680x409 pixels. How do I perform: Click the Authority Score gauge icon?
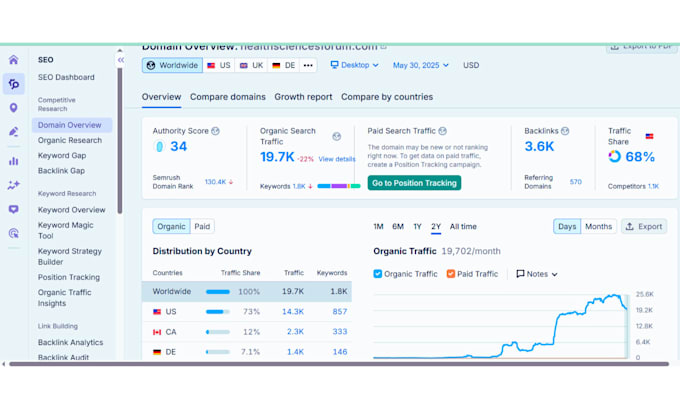coord(159,147)
